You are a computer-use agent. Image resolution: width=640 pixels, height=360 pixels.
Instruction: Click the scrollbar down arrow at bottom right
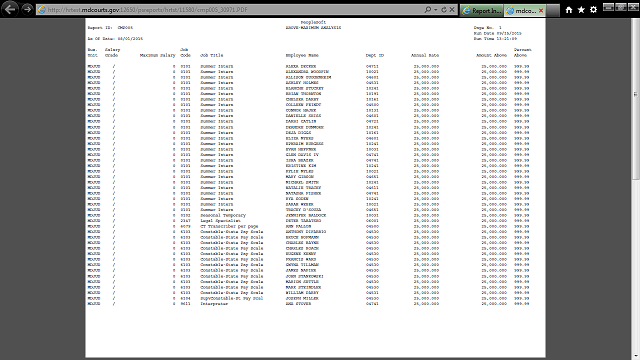tap(636, 357)
